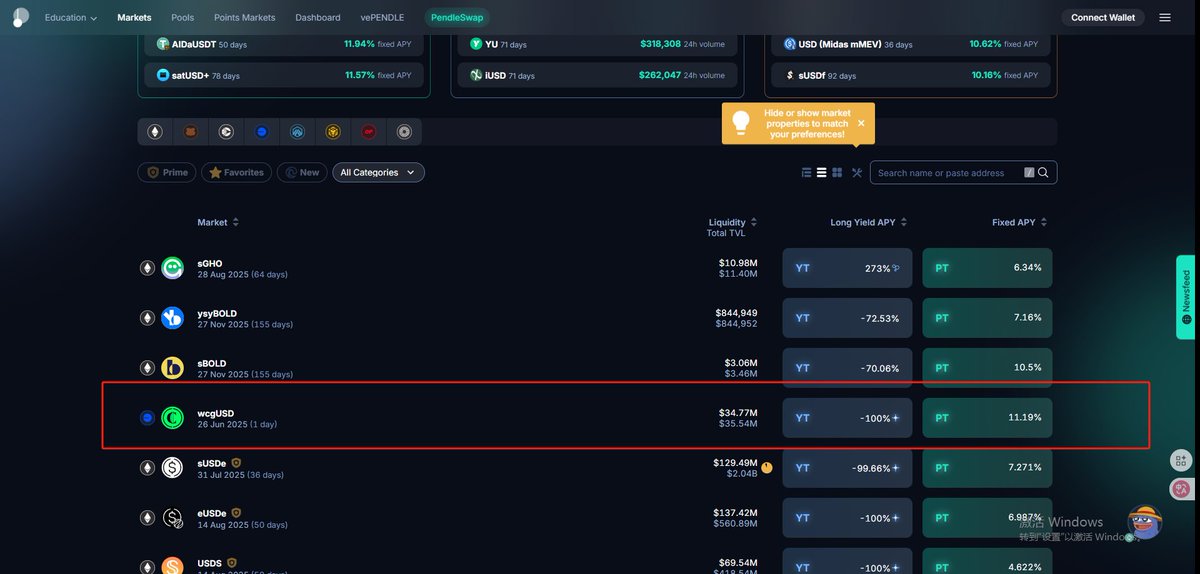Screen dimensions: 1200x574
Task: Open the Dashboard tab
Action: (x=318, y=18)
